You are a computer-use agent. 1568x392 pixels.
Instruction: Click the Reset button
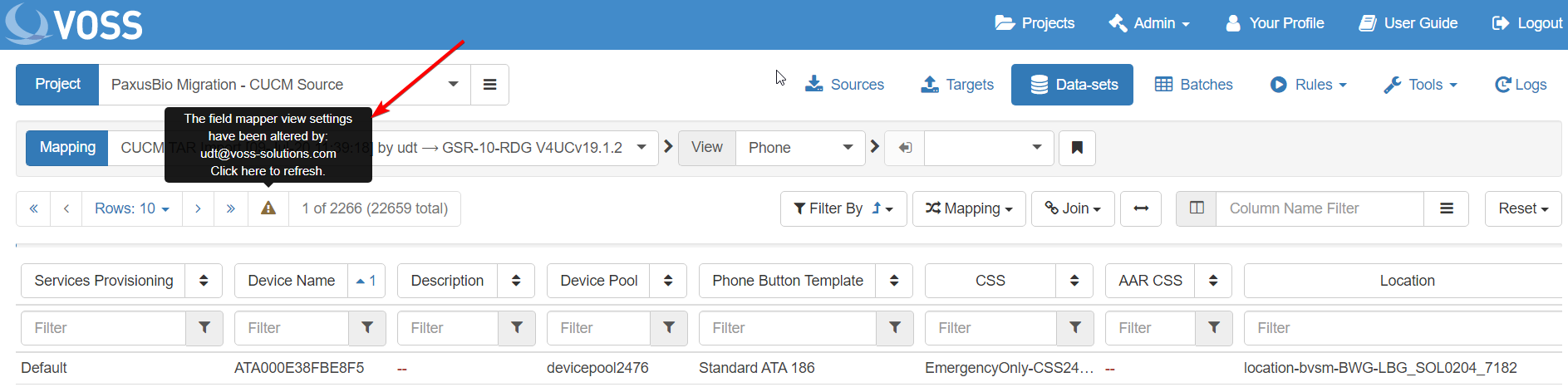[x=1522, y=208]
